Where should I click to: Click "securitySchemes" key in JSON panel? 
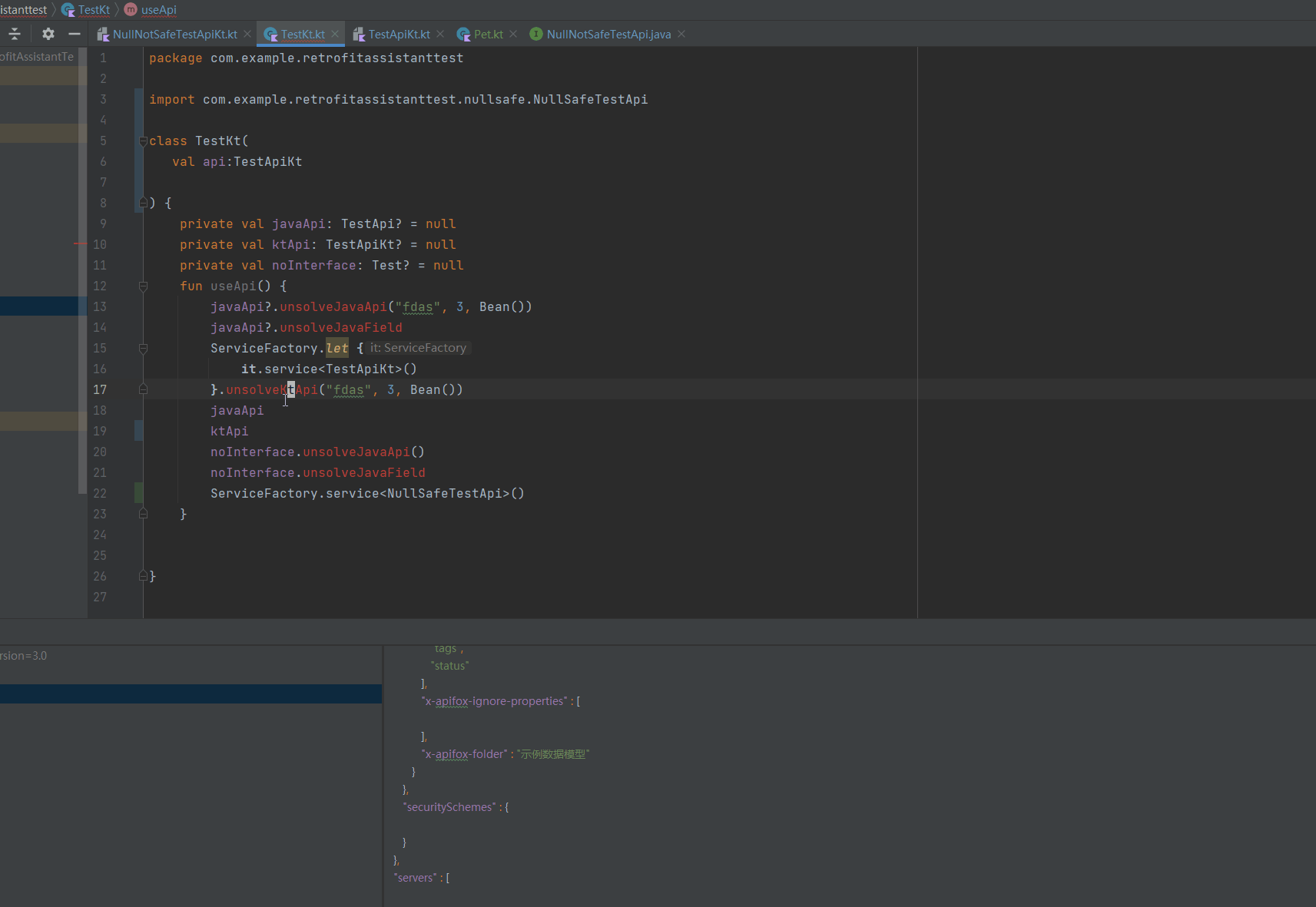pyautogui.click(x=449, y=807)
